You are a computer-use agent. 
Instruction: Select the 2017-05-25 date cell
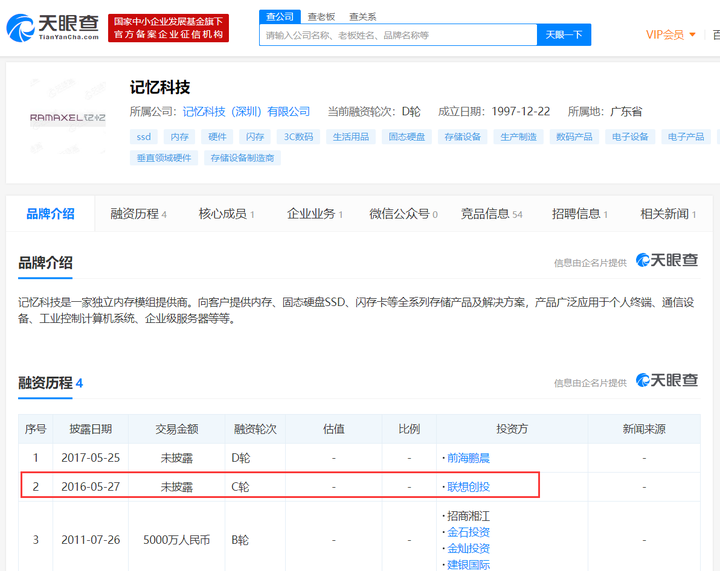(x=90, y=458)
